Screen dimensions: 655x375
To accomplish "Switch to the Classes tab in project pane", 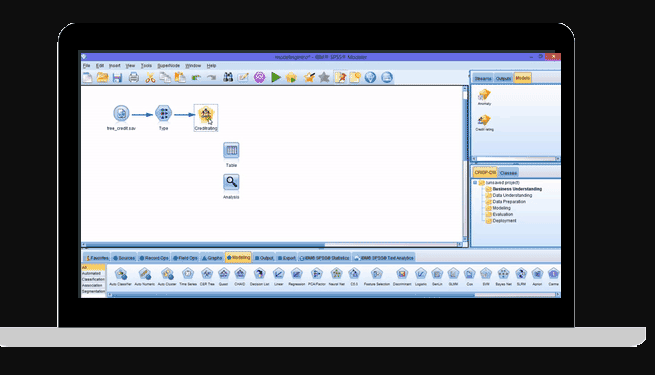I will [x=508, y=172].
